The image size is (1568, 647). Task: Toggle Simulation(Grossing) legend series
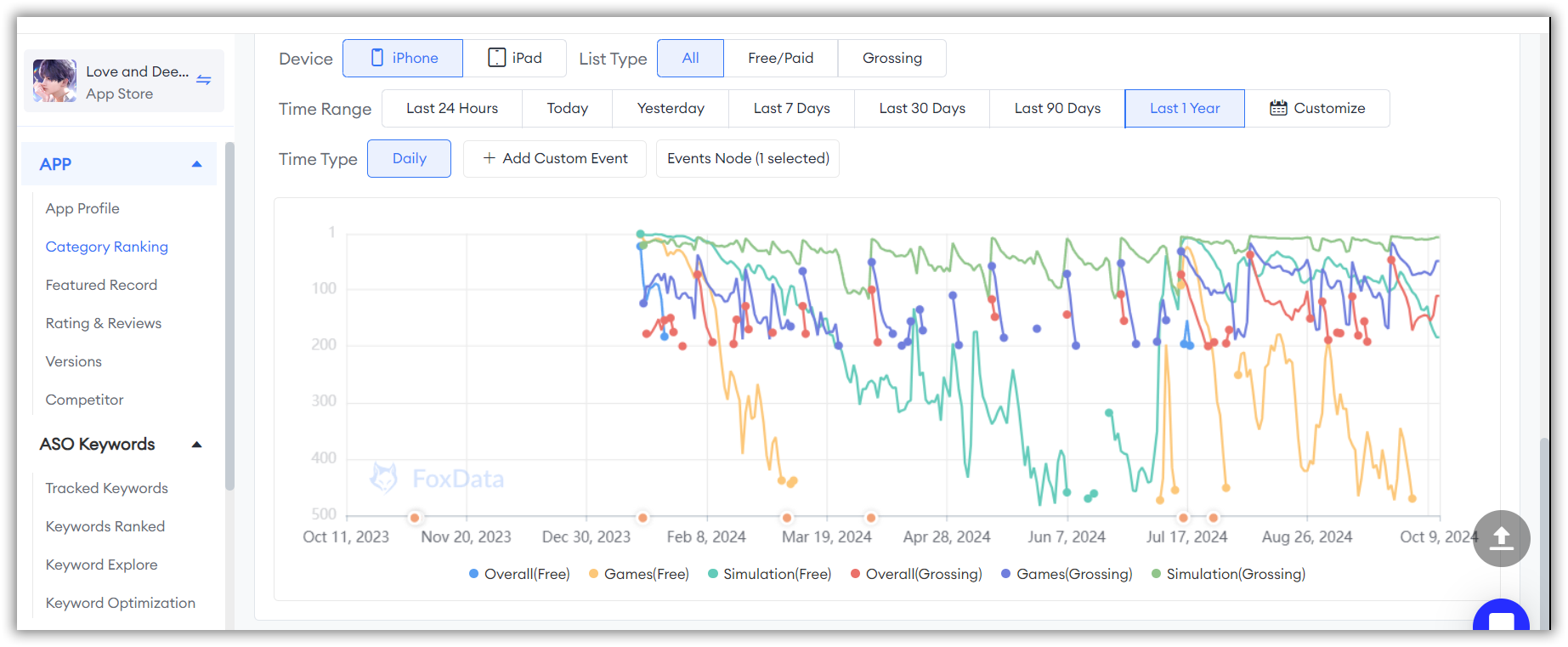pos(1229,574)
